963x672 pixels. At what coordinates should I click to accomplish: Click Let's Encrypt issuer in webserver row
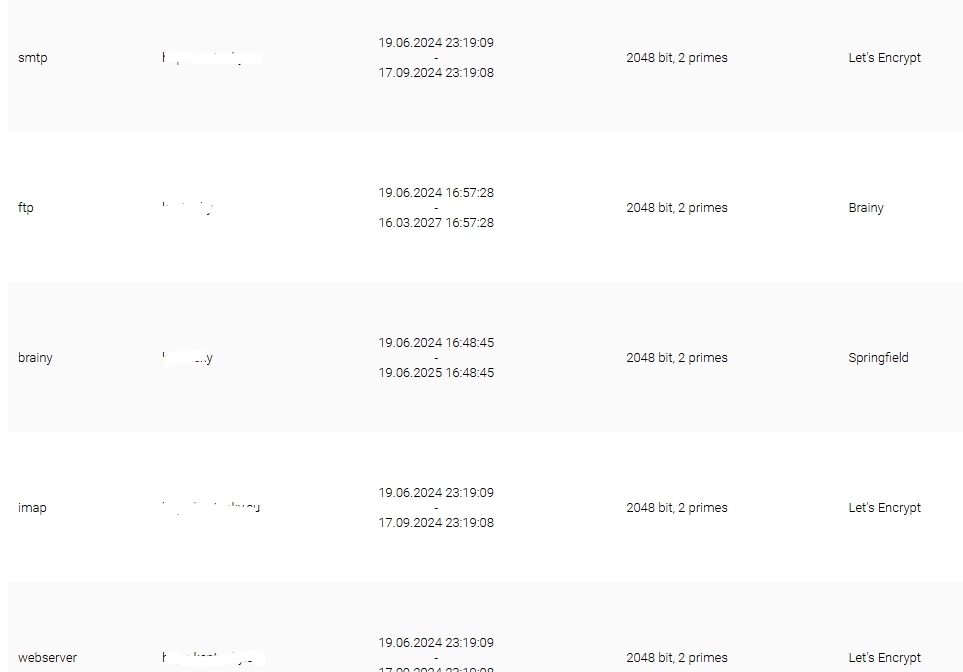click(884, 658)
